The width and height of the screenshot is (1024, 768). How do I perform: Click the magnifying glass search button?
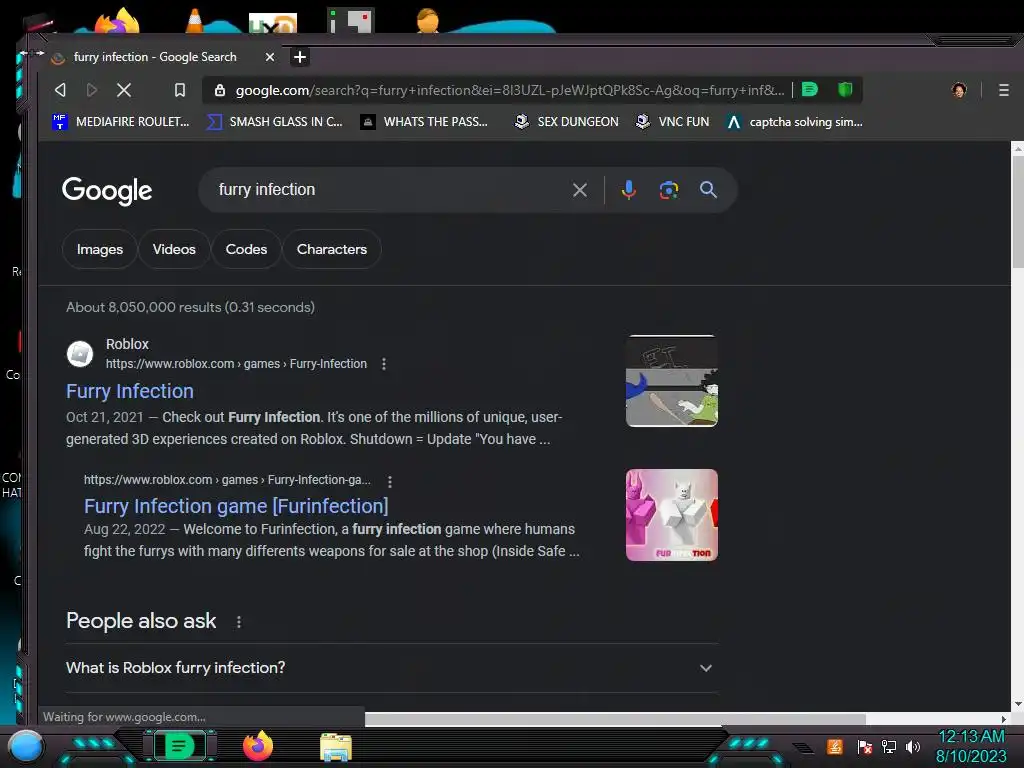[708, 190]
